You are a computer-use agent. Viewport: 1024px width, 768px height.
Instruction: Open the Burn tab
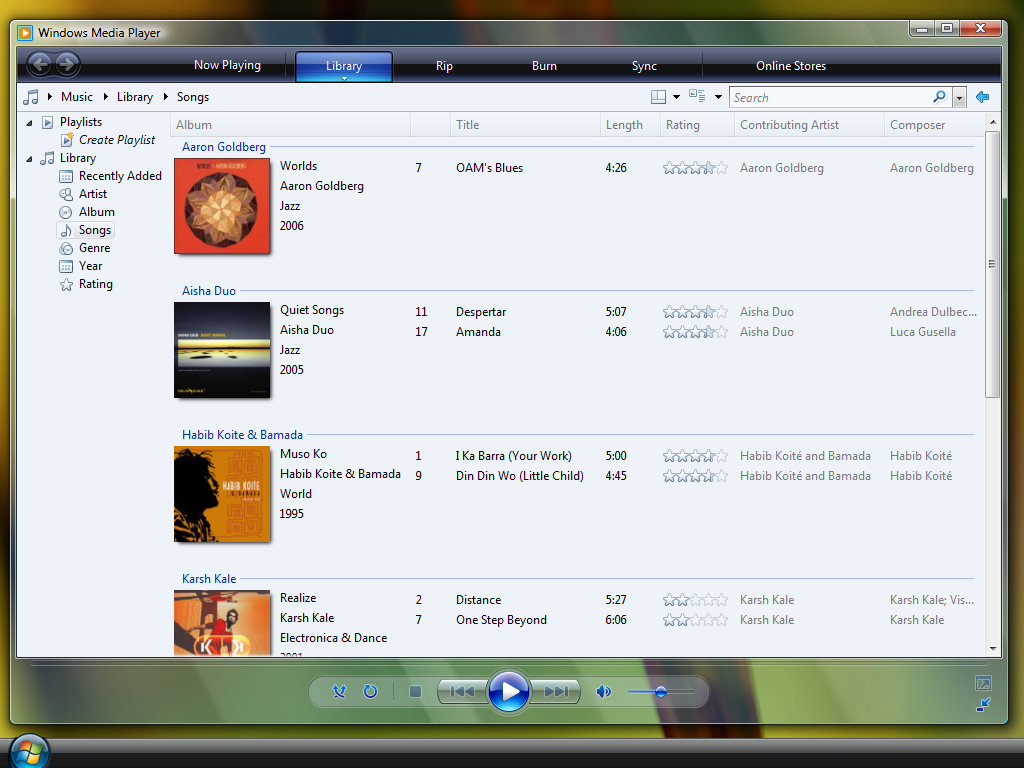pos(544,66)
